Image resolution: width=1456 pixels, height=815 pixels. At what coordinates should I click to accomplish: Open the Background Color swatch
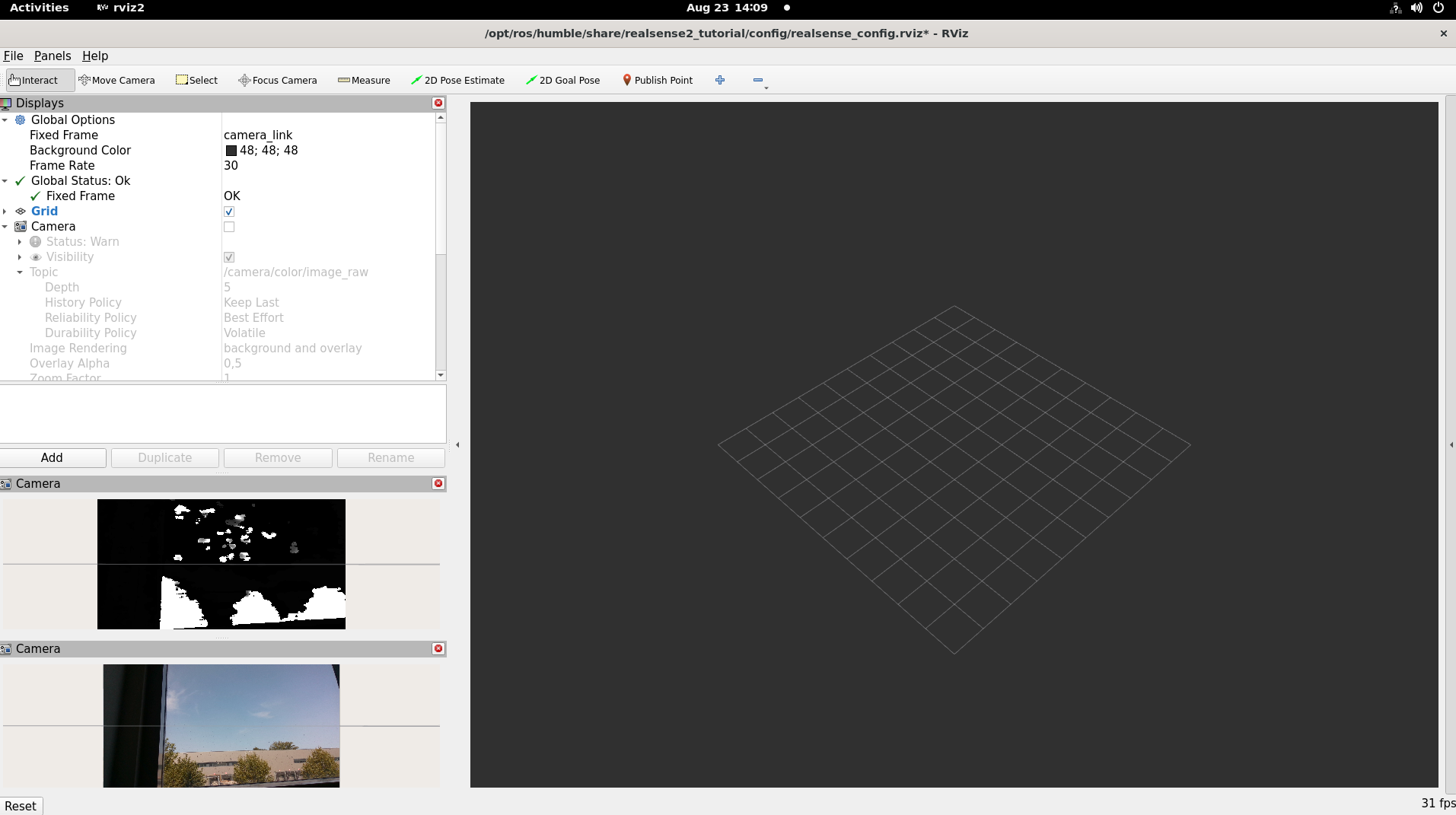coord(232,150)
